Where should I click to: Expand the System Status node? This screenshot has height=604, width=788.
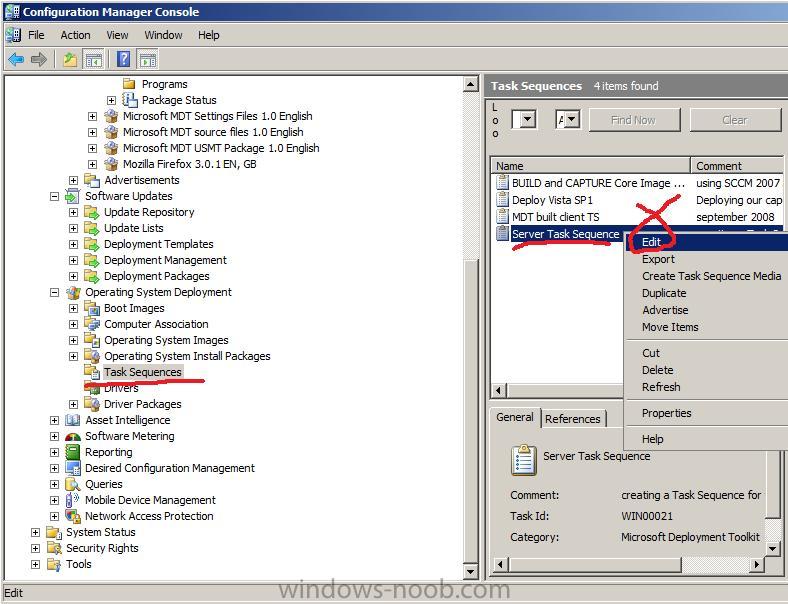[35, 532]
